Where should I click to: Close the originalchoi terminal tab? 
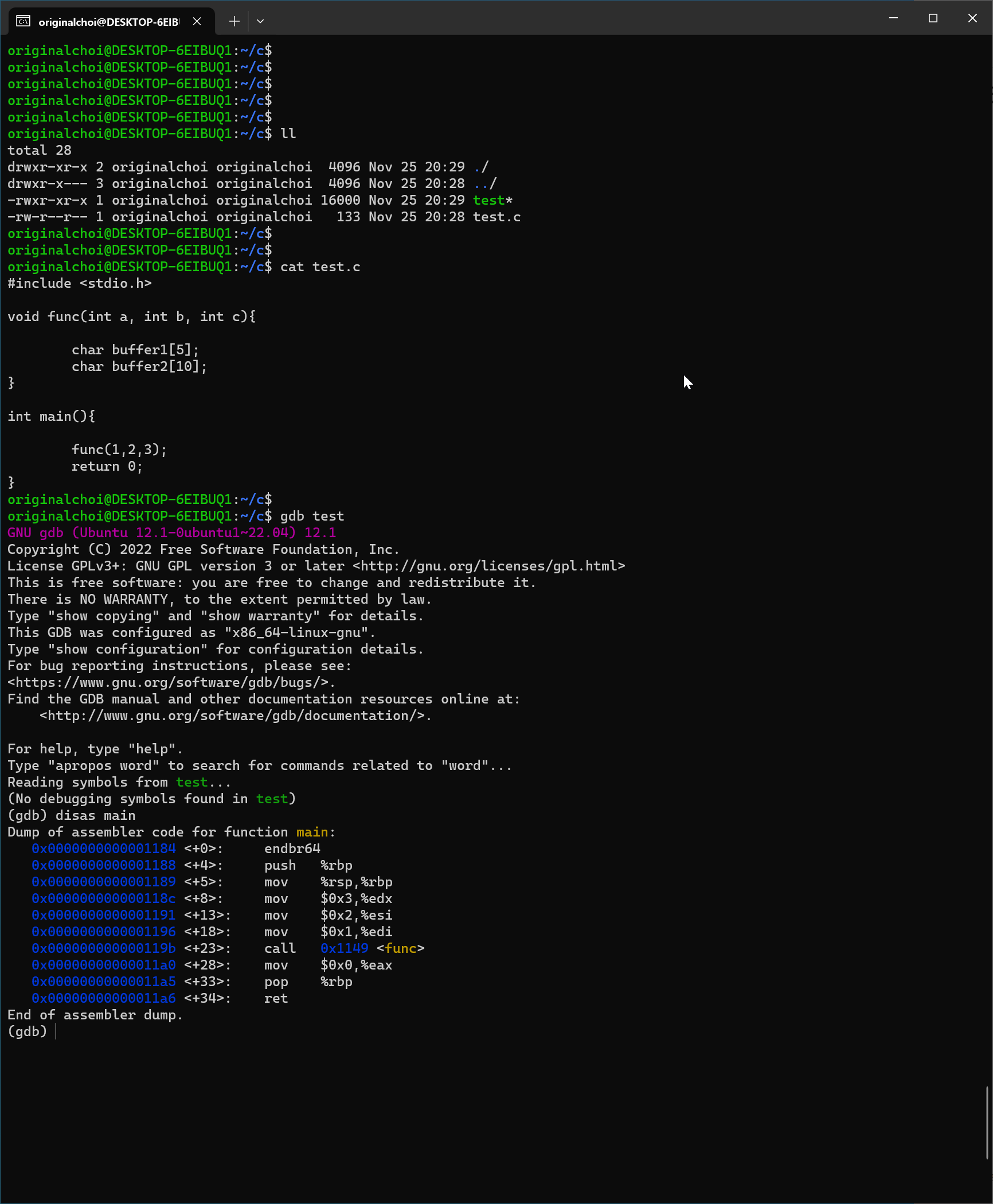tap(197, 21)
